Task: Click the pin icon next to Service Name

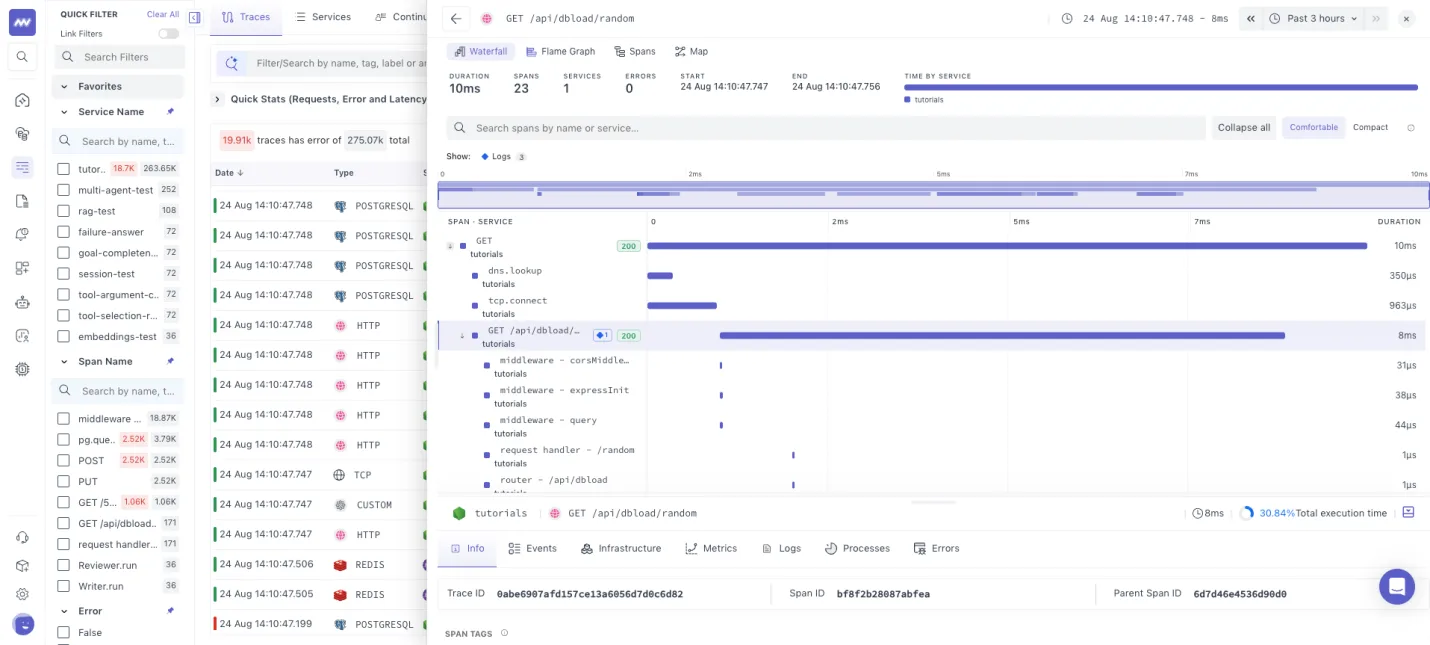Action: [x=170, y=111]
